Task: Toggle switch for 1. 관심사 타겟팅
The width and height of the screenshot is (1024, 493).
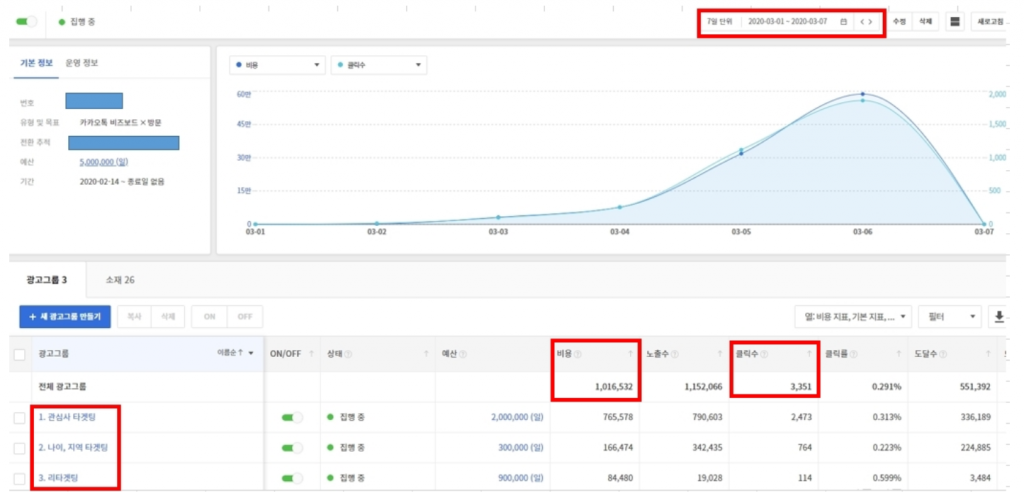Action: 292,417
